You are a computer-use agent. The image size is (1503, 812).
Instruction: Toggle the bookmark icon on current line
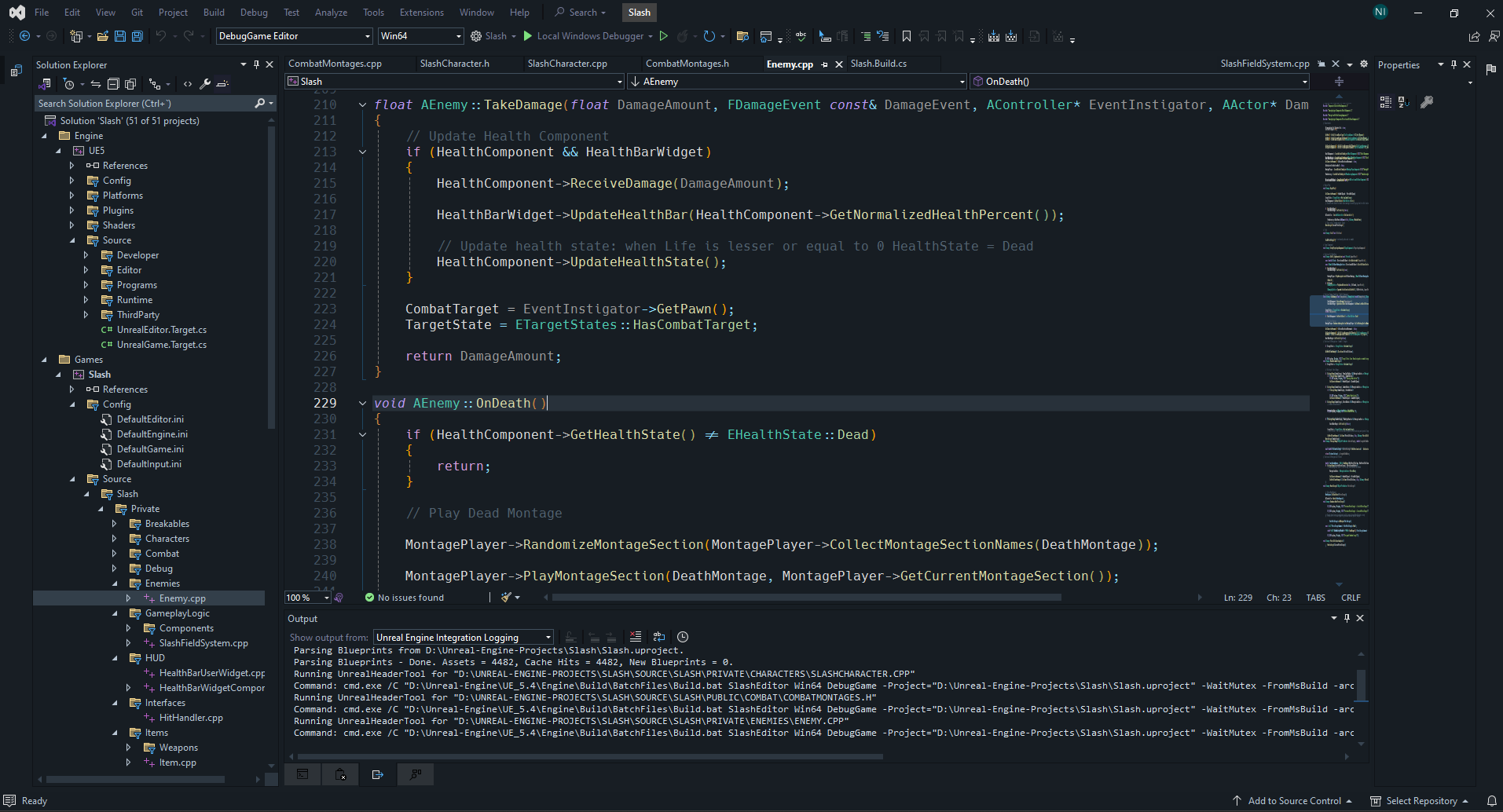907,36
